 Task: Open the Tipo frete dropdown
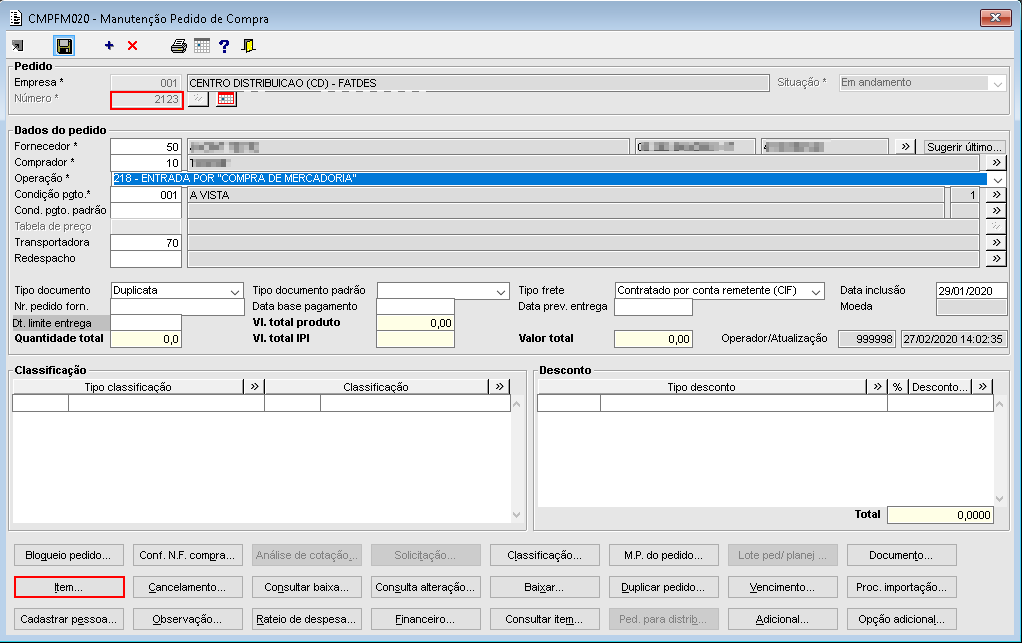point(816,291)
